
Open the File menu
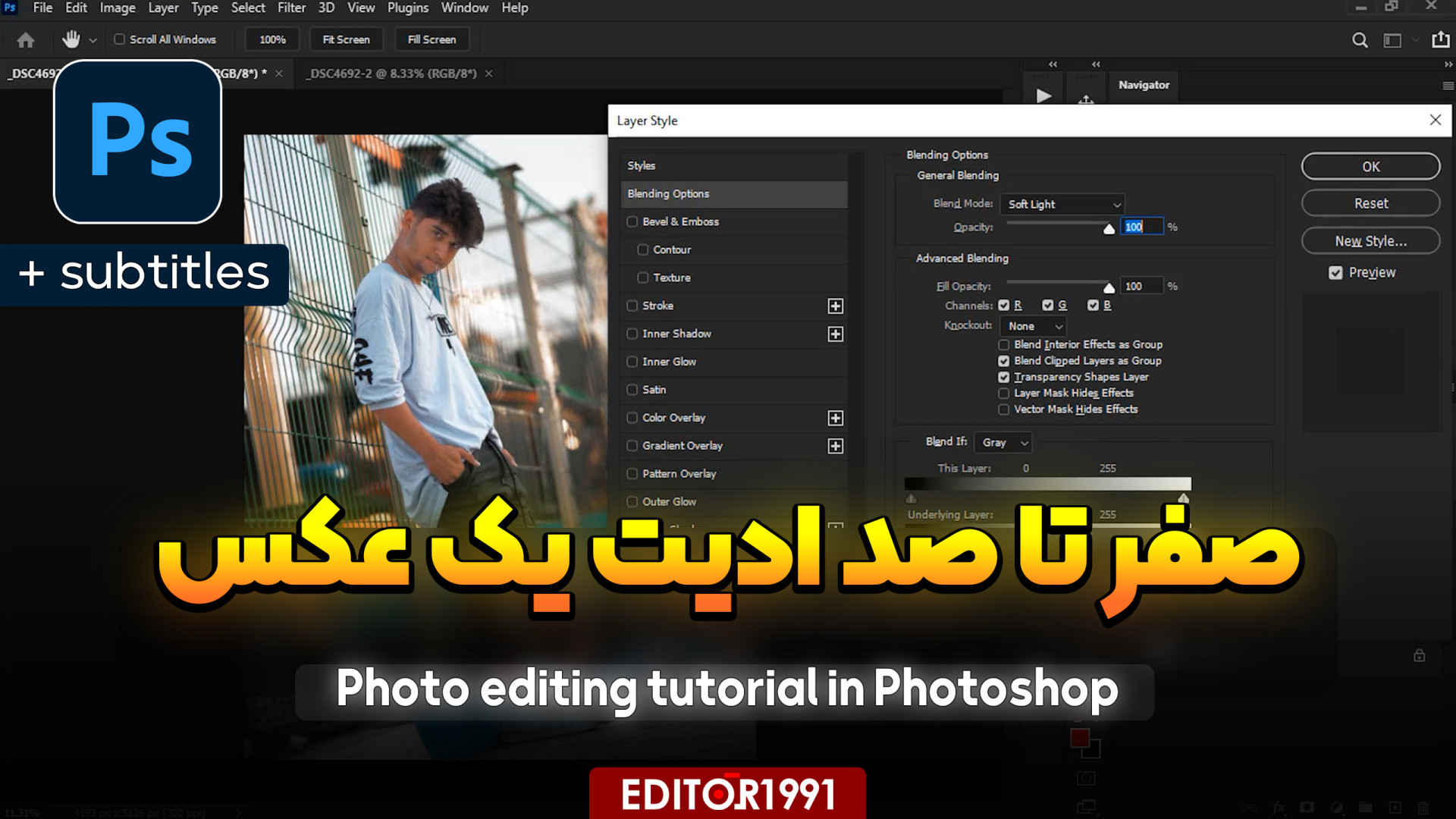42,8
